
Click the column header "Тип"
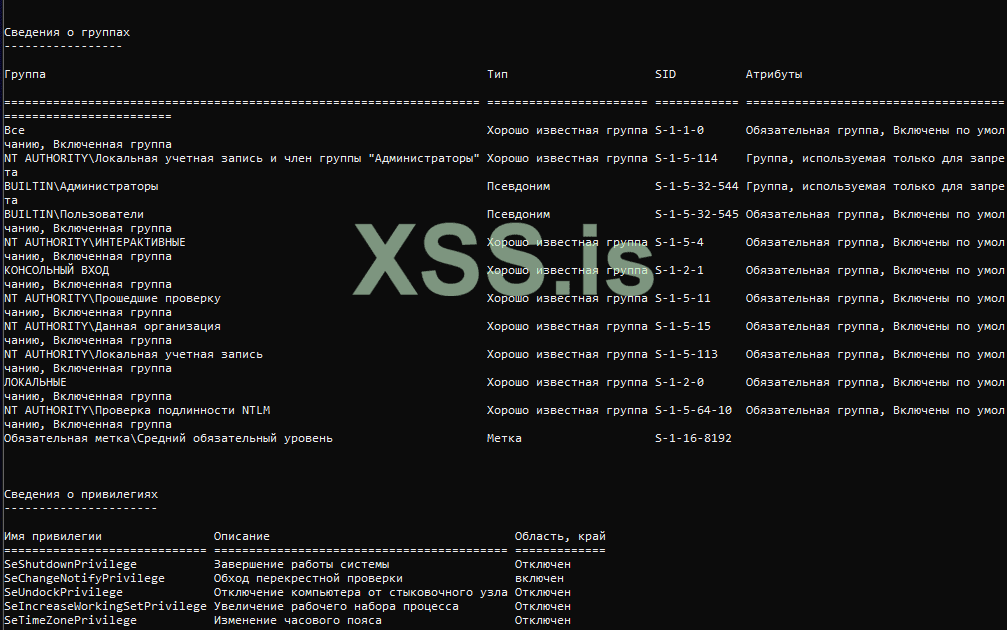pyautogui.click(x=497, y=74)
